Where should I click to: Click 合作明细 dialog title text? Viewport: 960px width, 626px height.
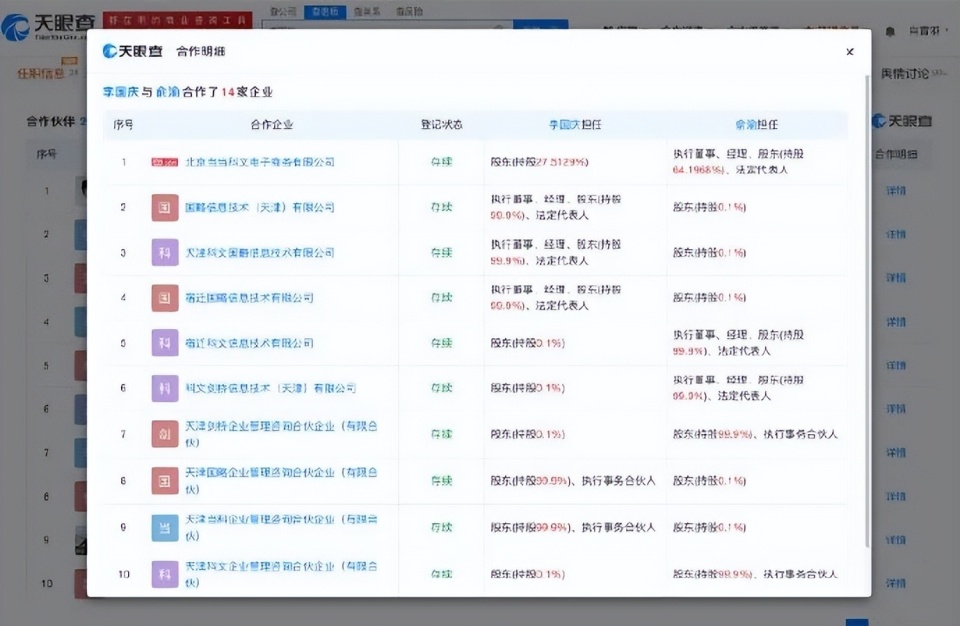[x=201, y=51]
